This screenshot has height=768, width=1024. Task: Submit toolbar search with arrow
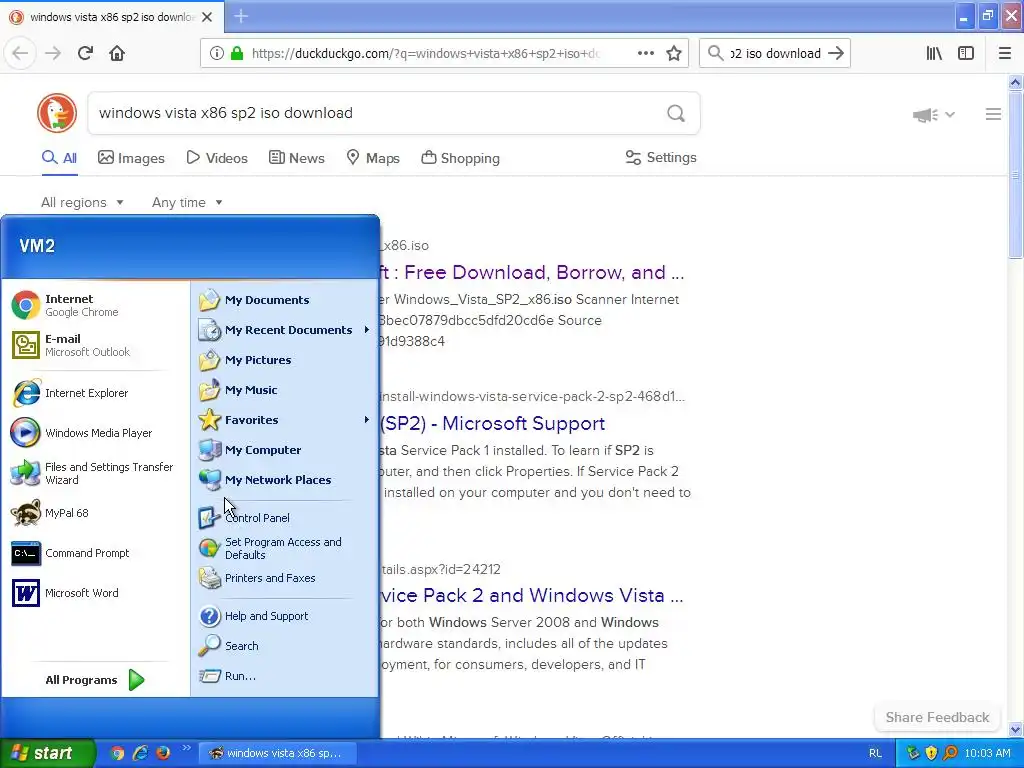(836, 53)
